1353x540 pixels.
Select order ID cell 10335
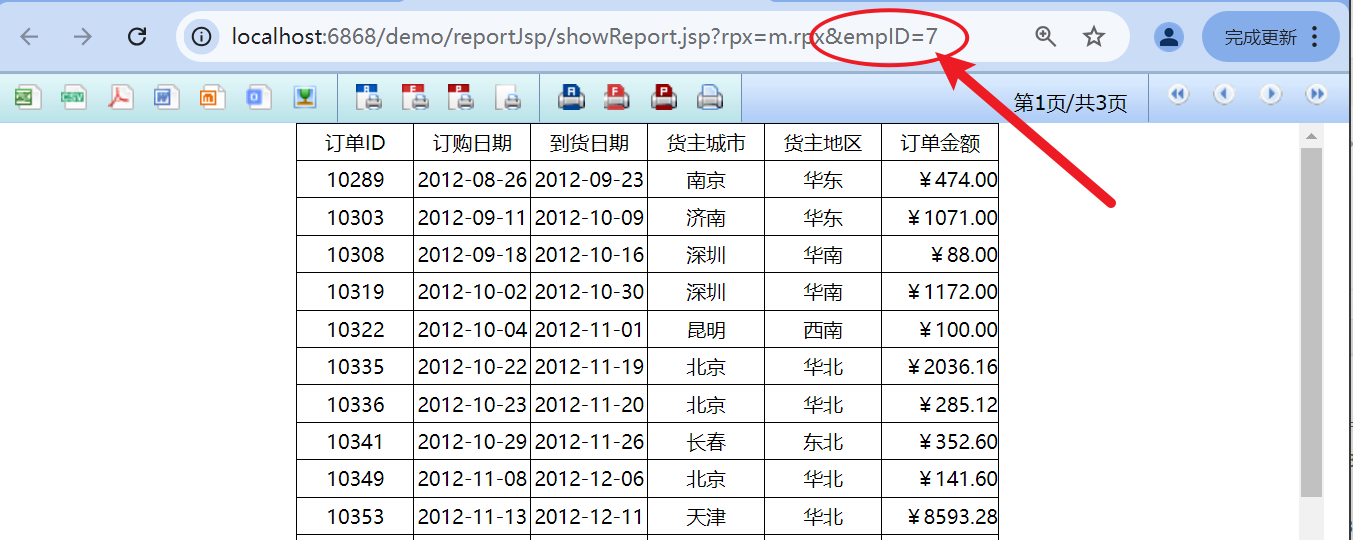click(355, 367)
